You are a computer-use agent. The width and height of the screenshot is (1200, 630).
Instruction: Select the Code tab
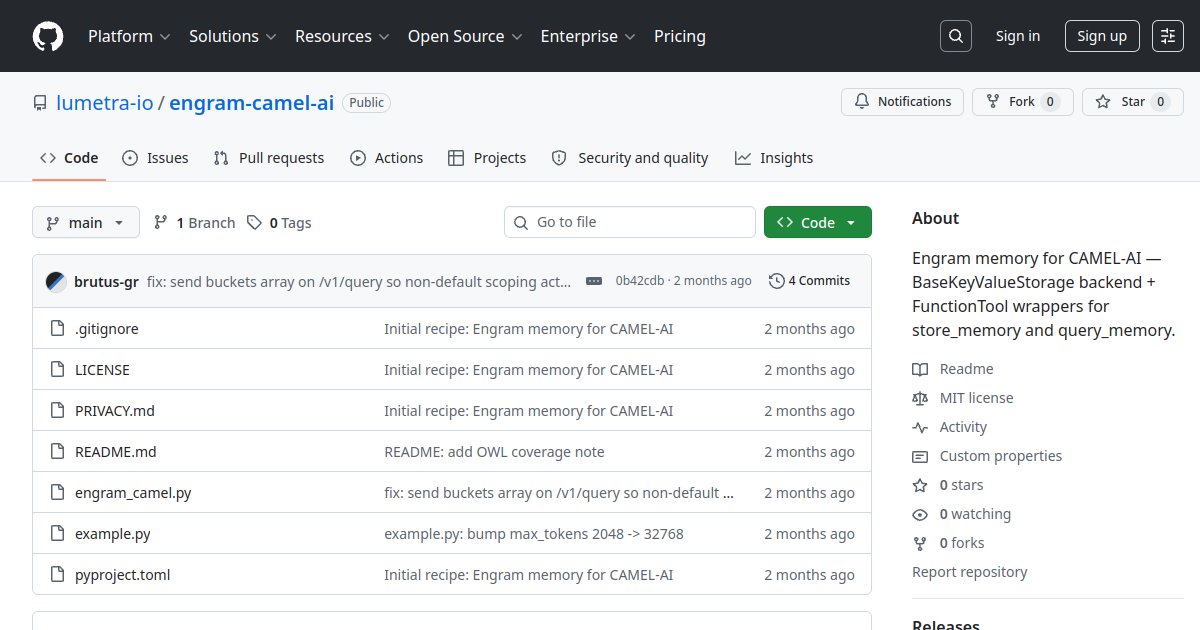pyautogui.click(x=69, y=158)
